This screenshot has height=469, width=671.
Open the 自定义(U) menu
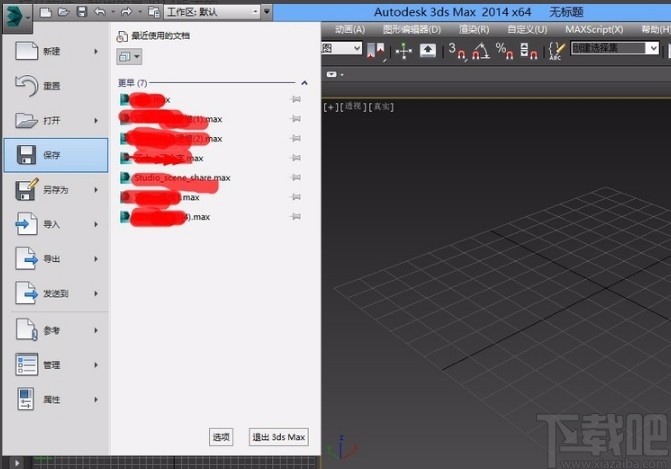coord(527,30)
